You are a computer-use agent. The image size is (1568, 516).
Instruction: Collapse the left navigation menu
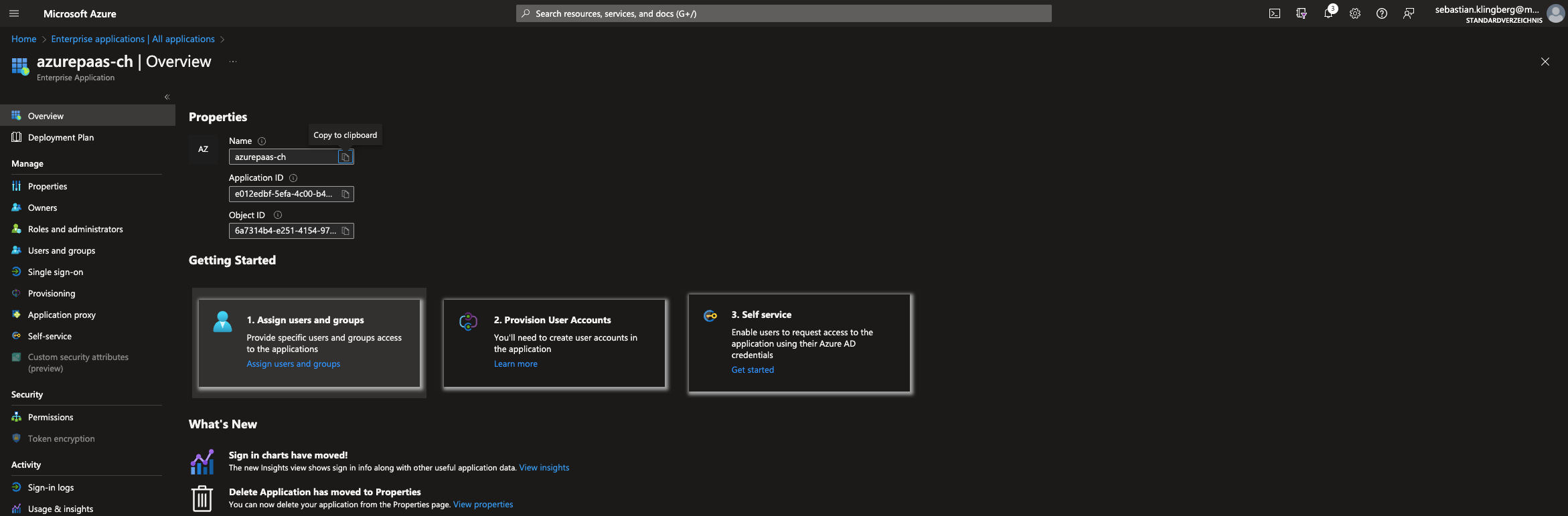[167, 97]
